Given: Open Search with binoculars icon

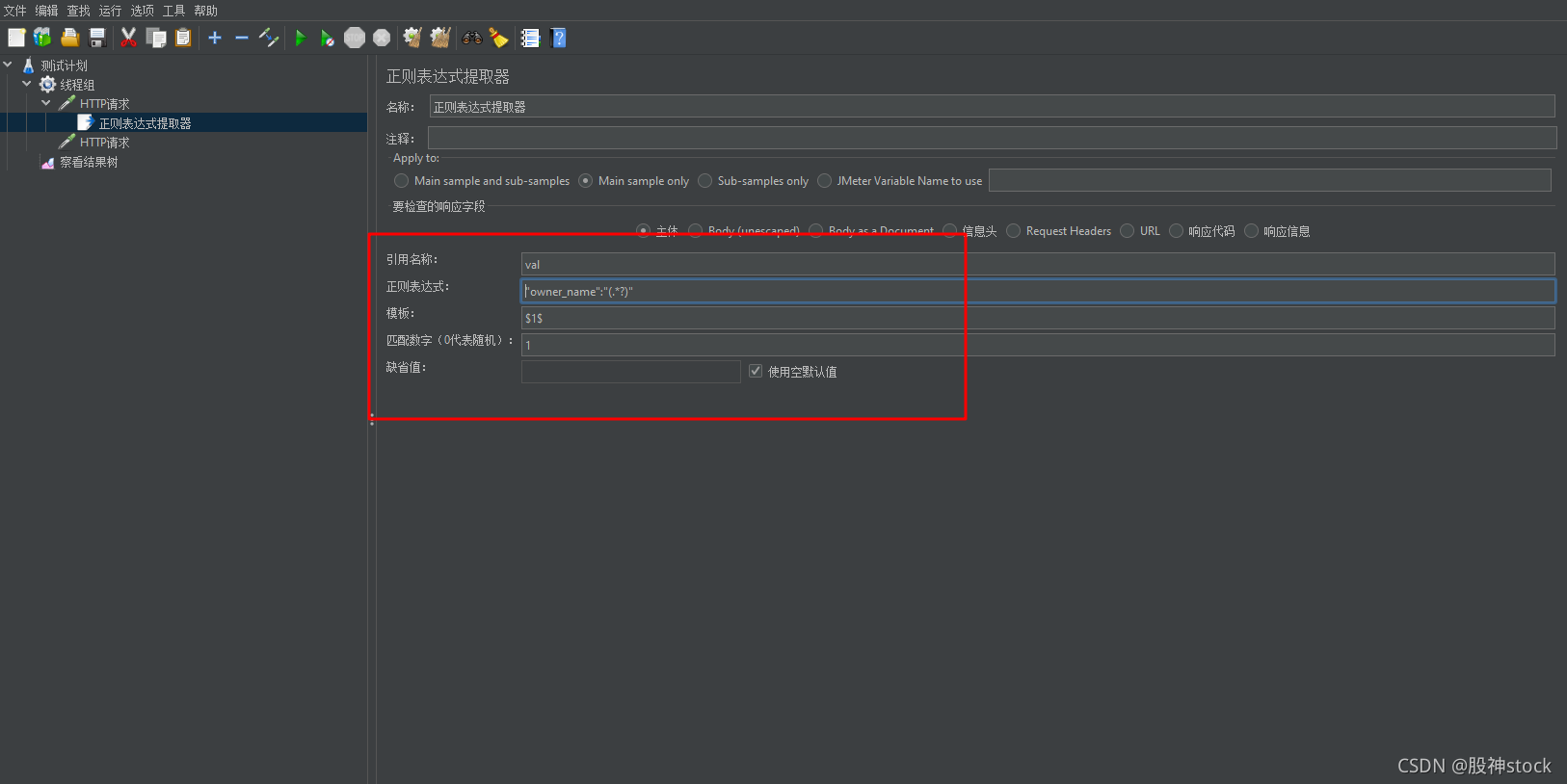Looking at the screenshot, I should coord(472,38).
